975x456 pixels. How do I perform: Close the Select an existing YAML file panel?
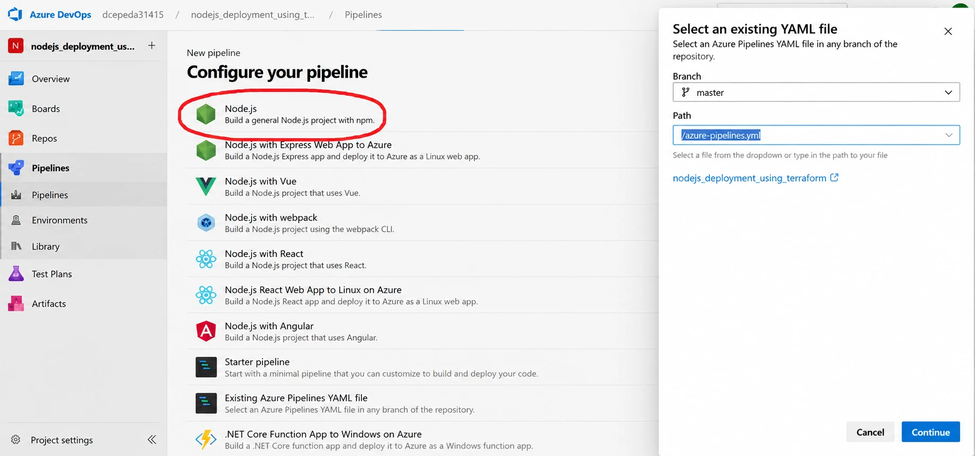pos(948,31)
